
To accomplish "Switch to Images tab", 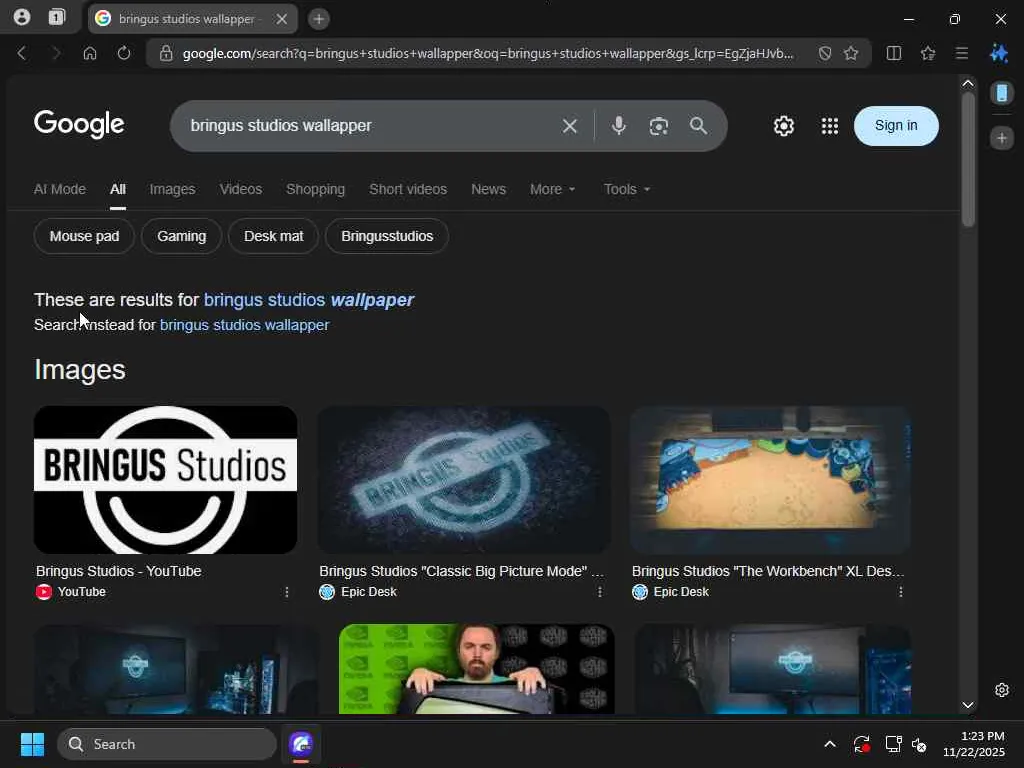I will point(172,189).
